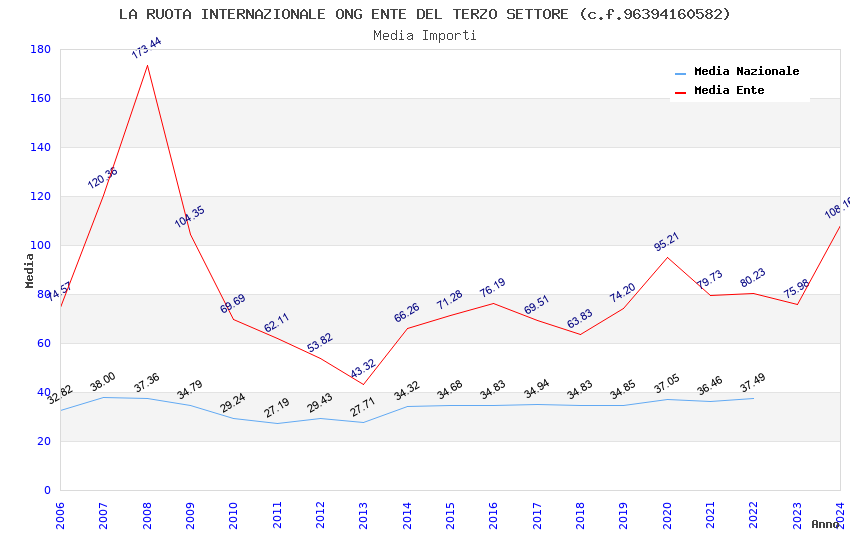The height and width of the screenshot is (550, 850).
Task: Click the 37.05 national average label
Action: [x=666, y=384]
